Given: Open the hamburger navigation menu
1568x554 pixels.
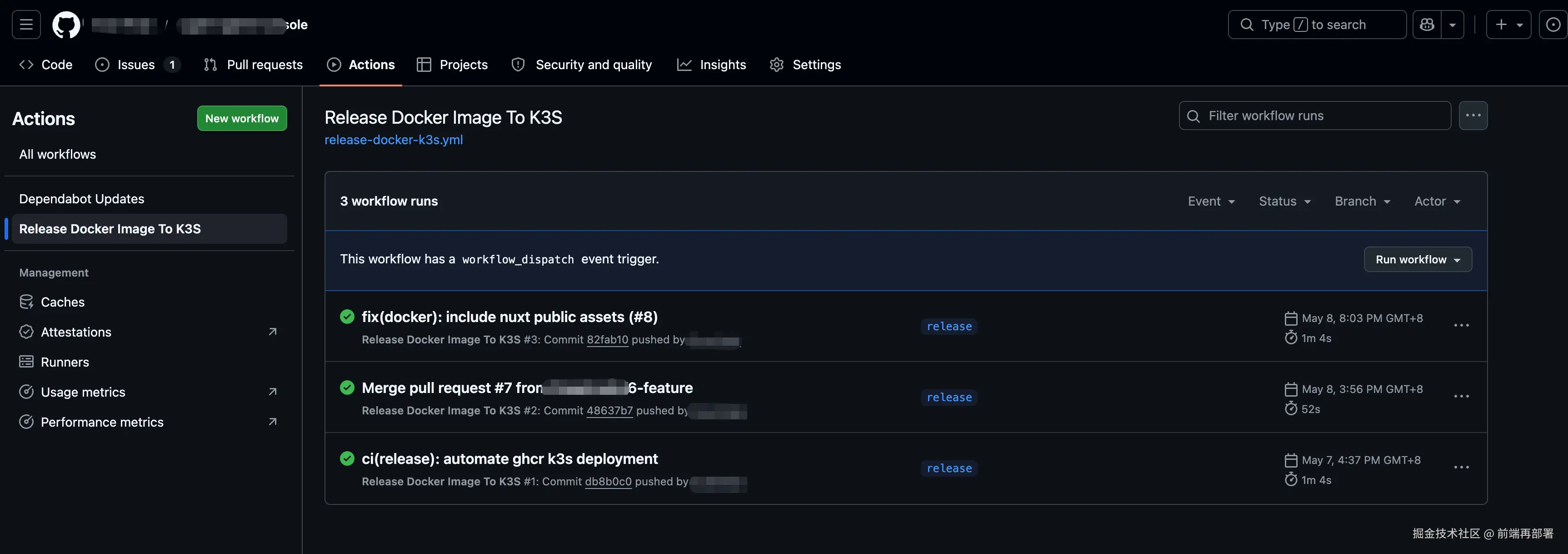Looking at the screenshot, I should (26, 25).
